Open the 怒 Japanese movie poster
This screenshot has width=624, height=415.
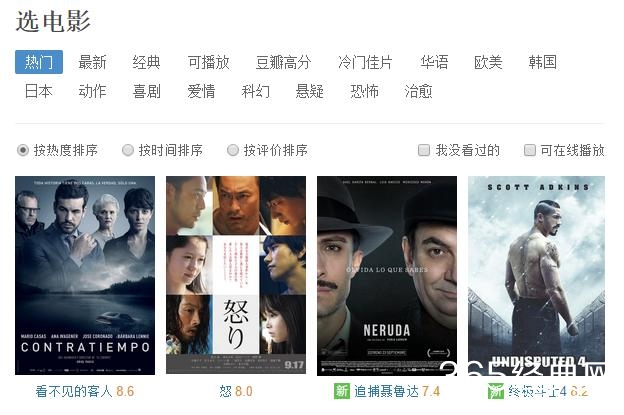tap(236, 275)
